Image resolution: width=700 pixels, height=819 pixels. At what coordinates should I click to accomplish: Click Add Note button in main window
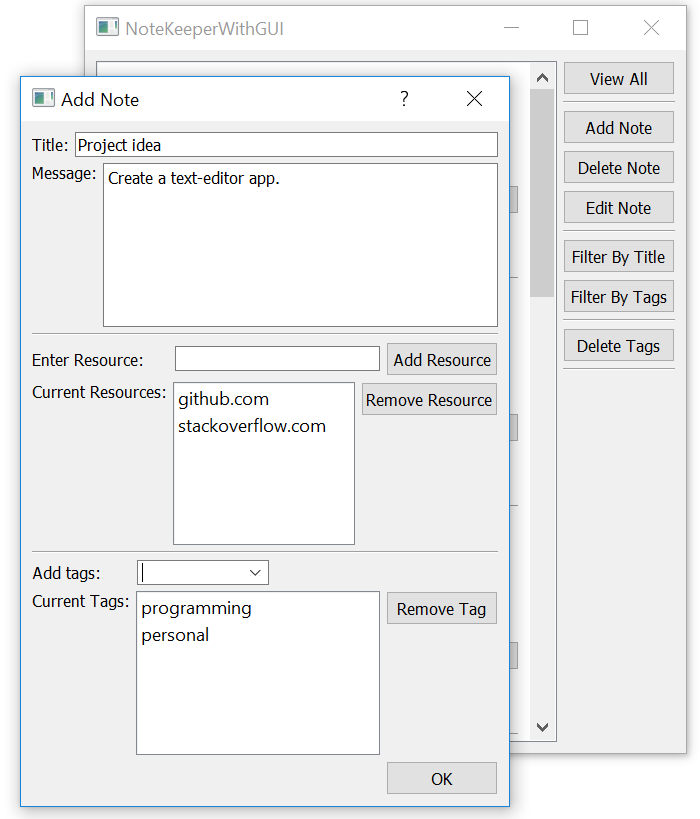pos(619,127)
